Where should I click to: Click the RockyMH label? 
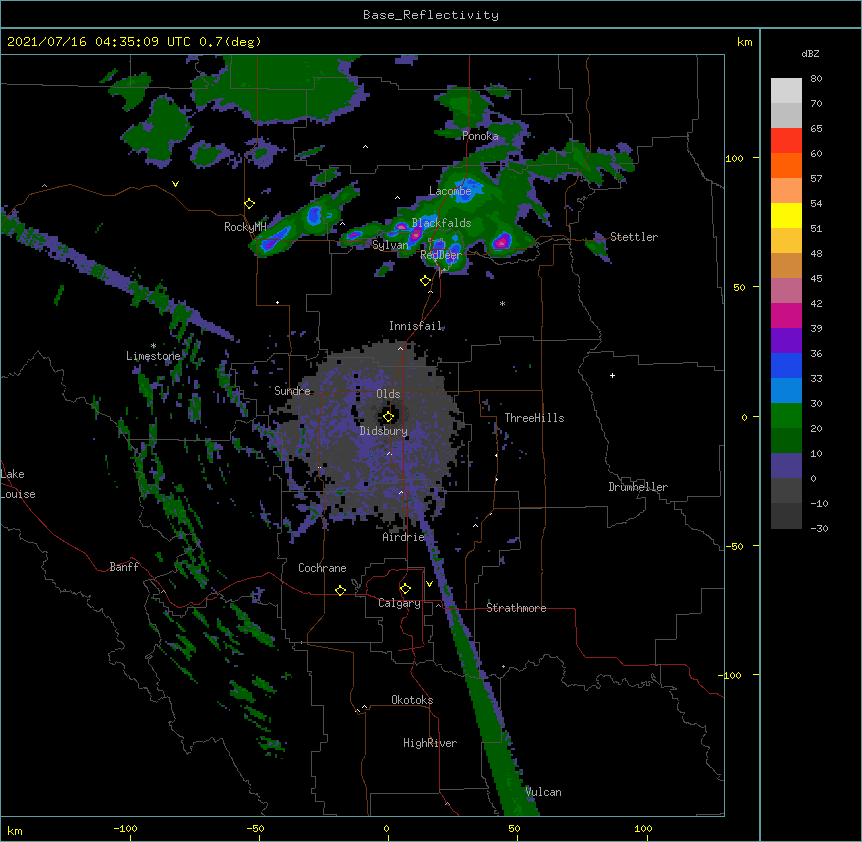pos(245,227)
